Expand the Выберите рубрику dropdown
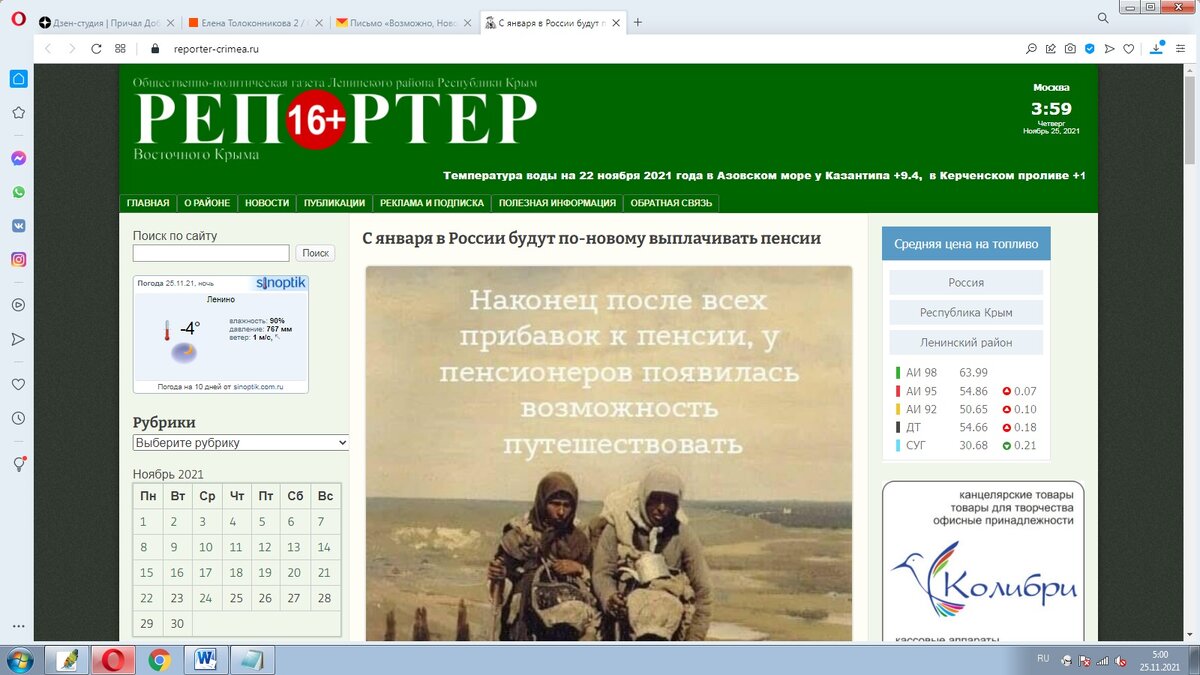1200x675 pixels. point(241,443)
